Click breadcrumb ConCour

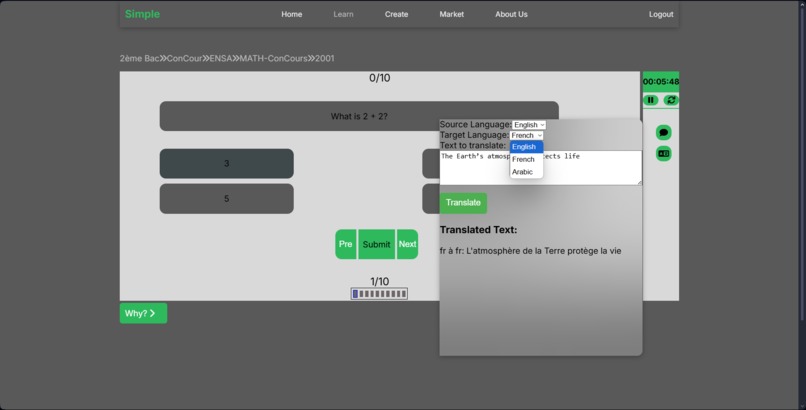pos(184,59)
